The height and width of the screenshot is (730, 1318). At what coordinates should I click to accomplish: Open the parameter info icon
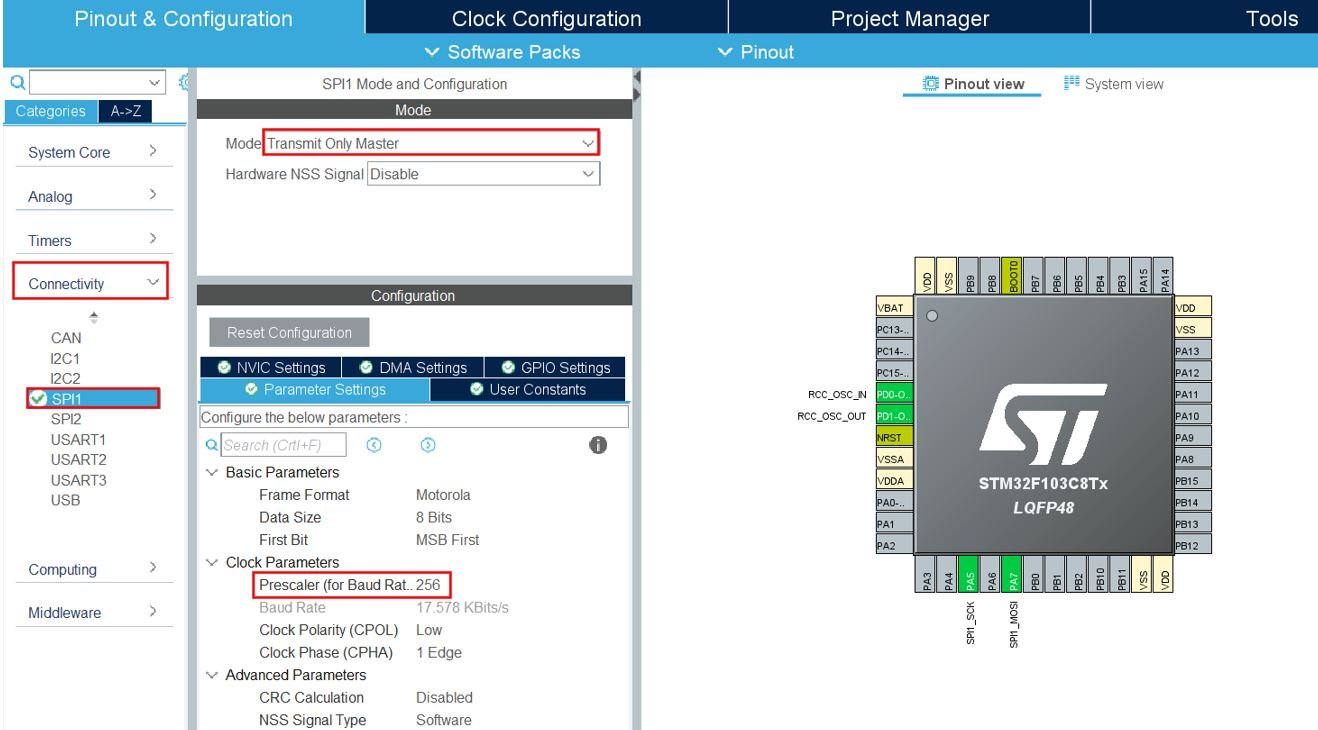pyautogui.click(x=598, y=445)
